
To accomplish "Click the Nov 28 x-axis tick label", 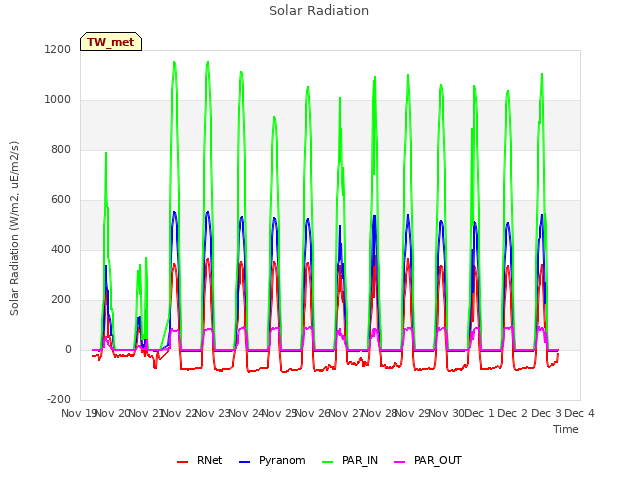I will (380, 413).
